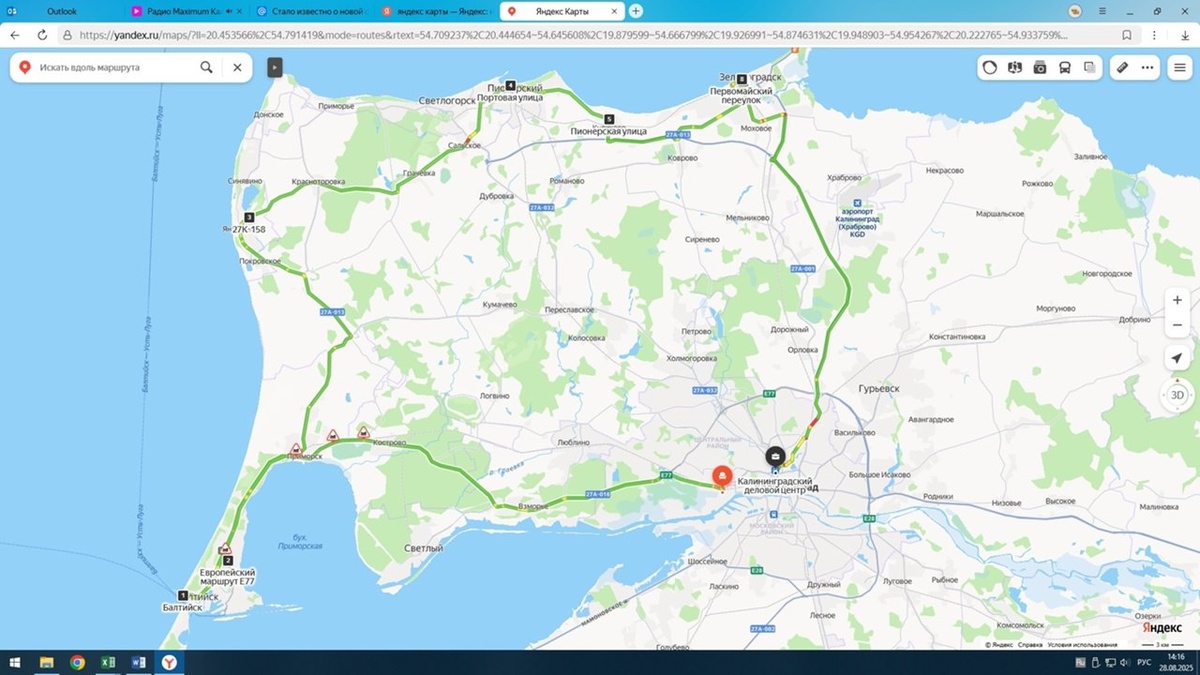Open Excel from the taskbar
1200x675 pixels.
pos(108,662)
